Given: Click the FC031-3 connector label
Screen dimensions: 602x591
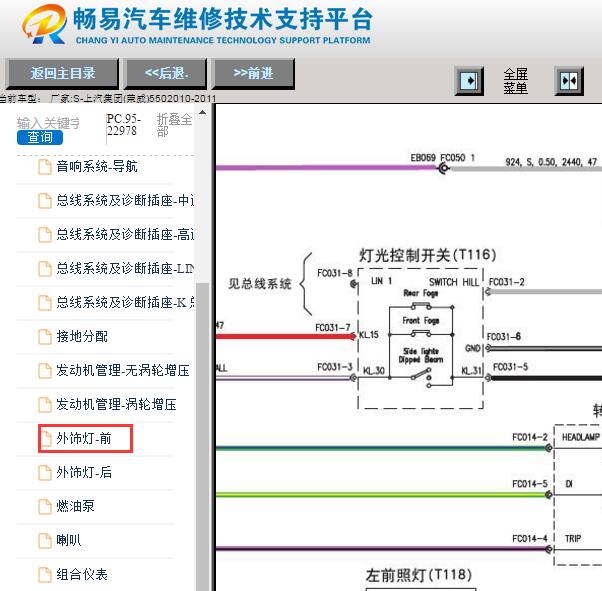Looking at the screenshot, I should click(334, 367).
